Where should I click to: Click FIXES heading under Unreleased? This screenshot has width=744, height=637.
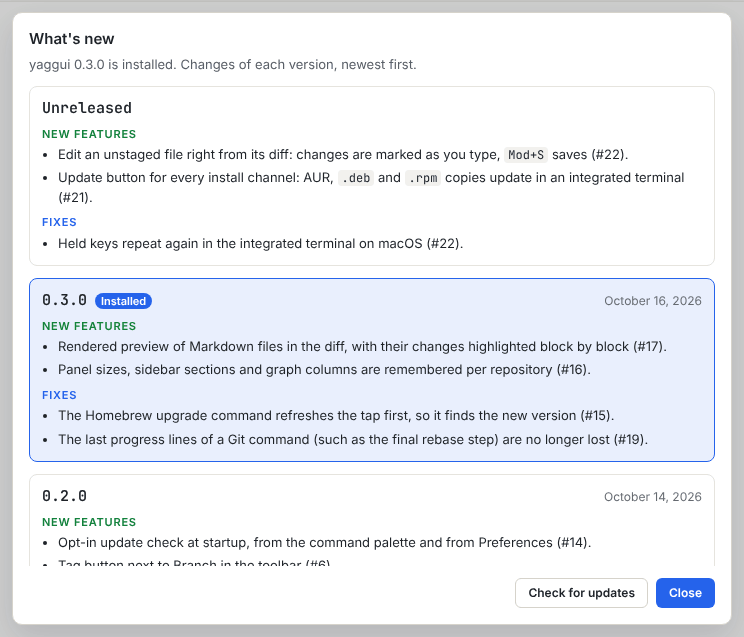pyautogui.click(x=59, y=222)
